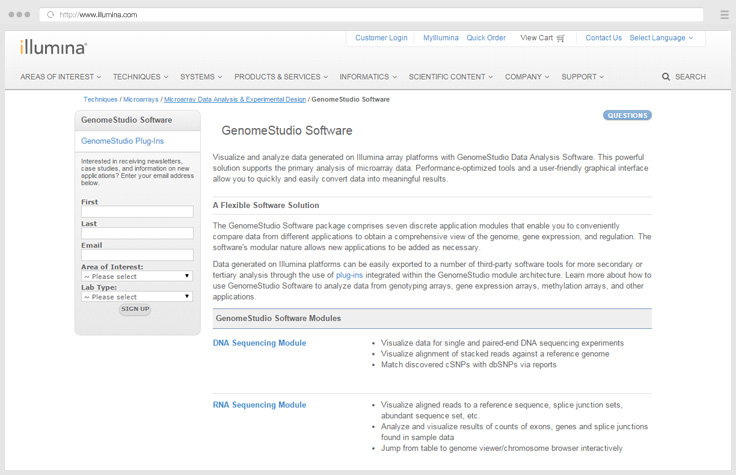Open the DNA Sequencing Module link
Viewport: 736px width, 475px height.
point(259,343)
